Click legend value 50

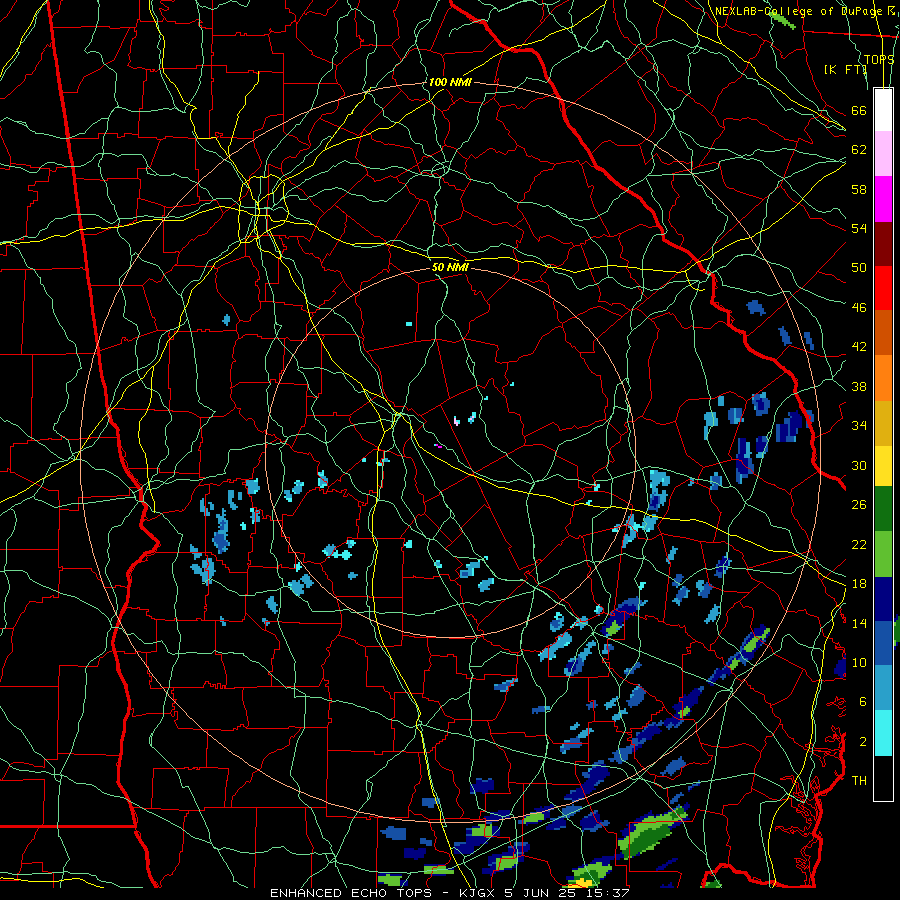(859, 267)
